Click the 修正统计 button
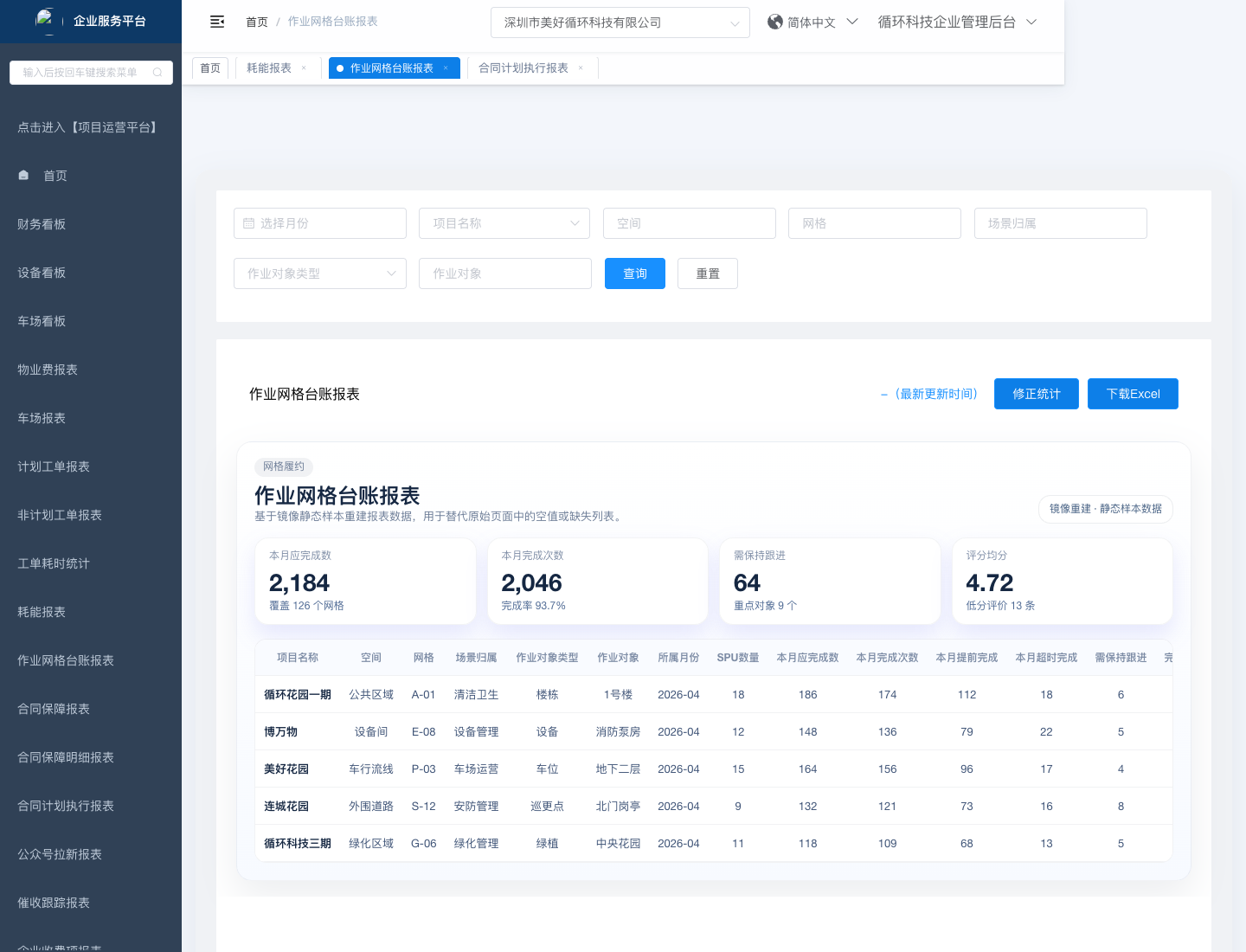The height and width of the screenshot is (952, 1246). (x=1036, y=394)
